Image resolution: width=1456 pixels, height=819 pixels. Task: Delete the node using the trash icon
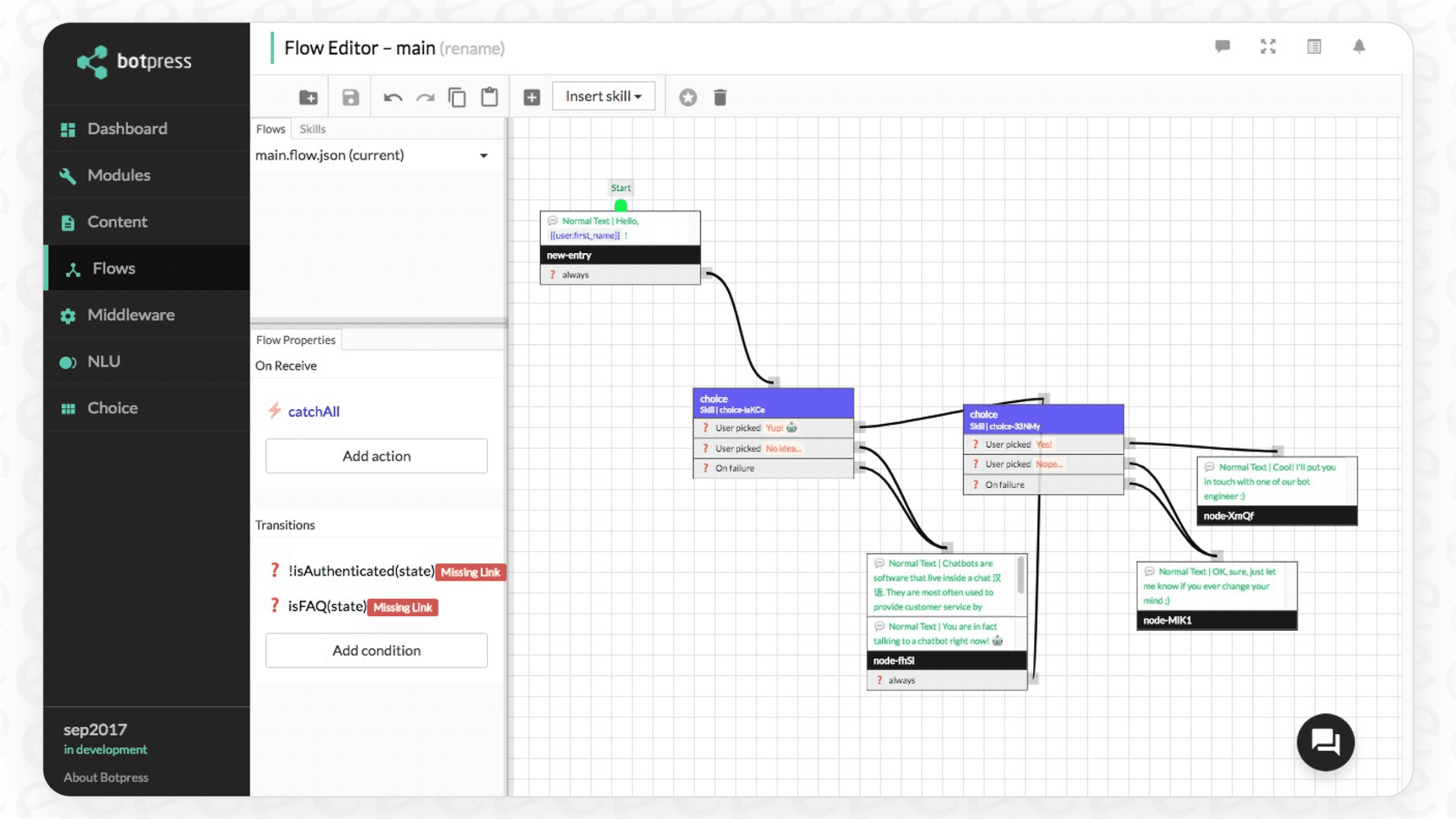719,97
